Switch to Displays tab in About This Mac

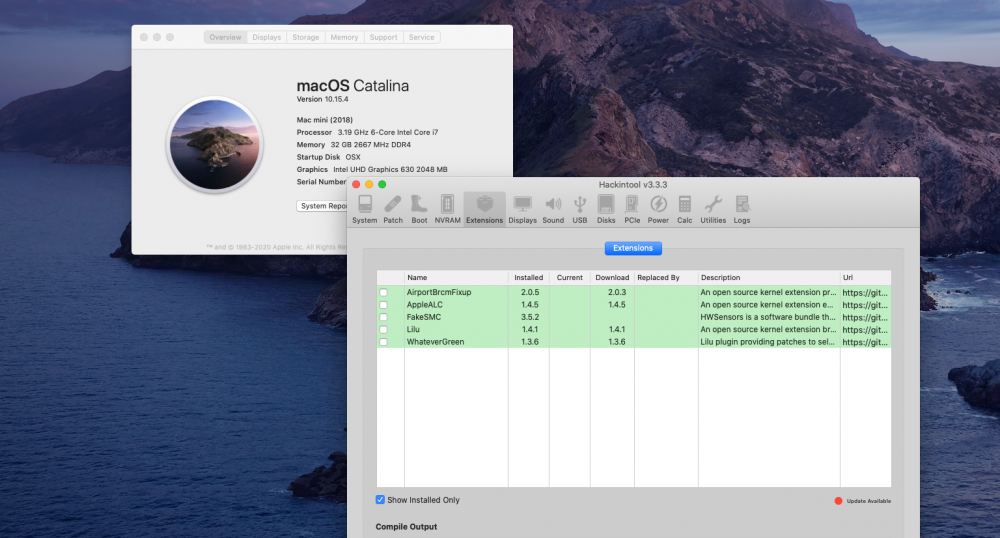pos(267,37)
